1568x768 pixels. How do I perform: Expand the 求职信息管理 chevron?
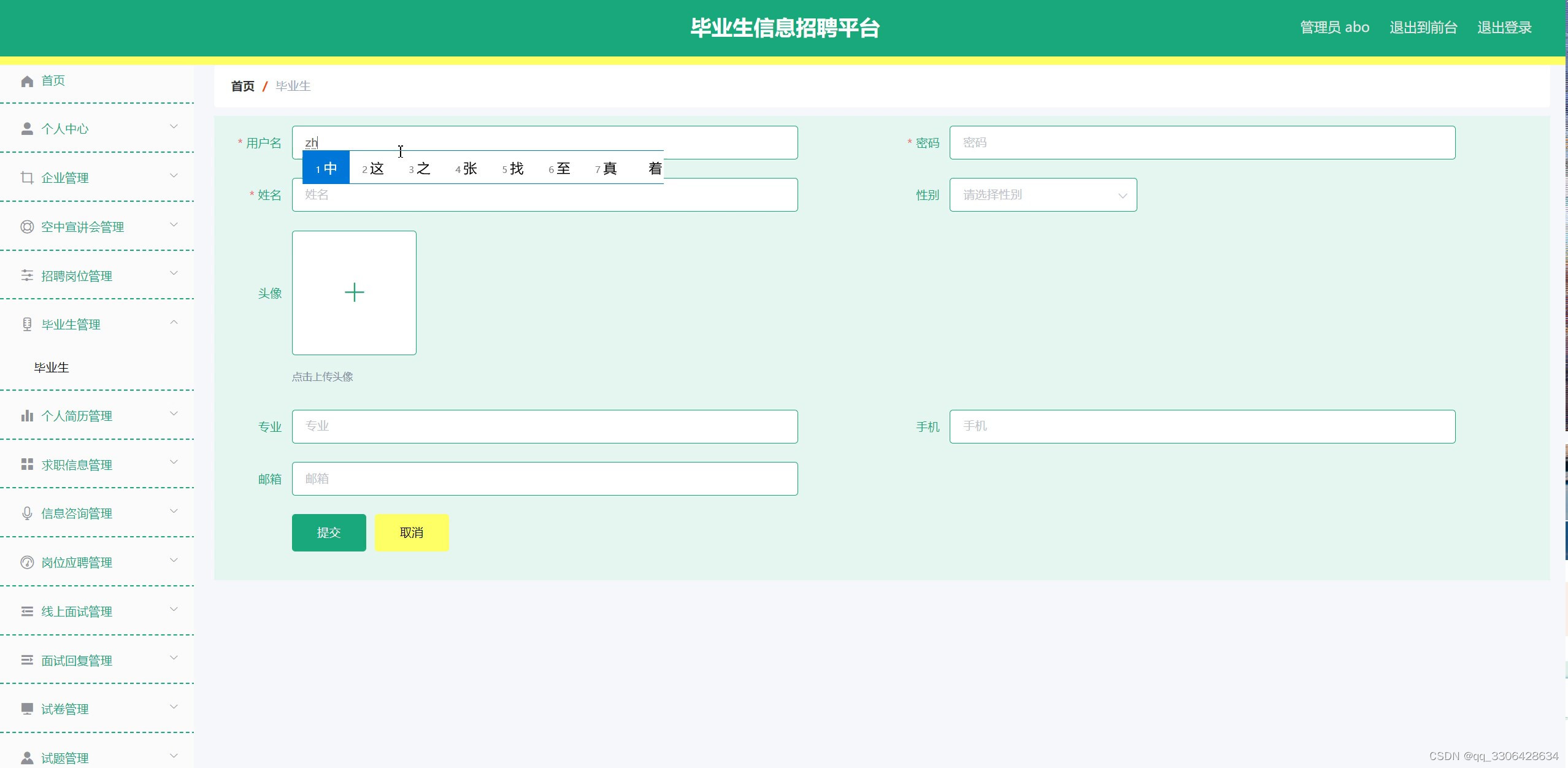[174, 462]
